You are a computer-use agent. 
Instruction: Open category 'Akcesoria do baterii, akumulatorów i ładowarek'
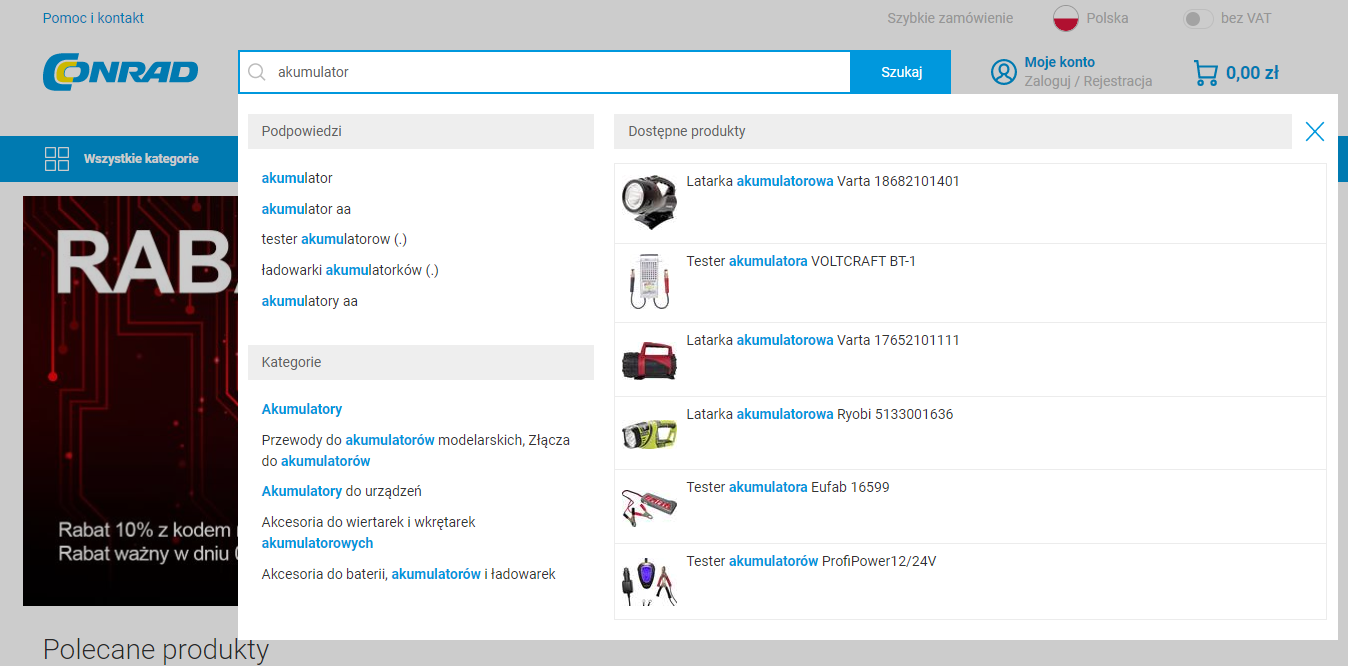pos(408,574)
